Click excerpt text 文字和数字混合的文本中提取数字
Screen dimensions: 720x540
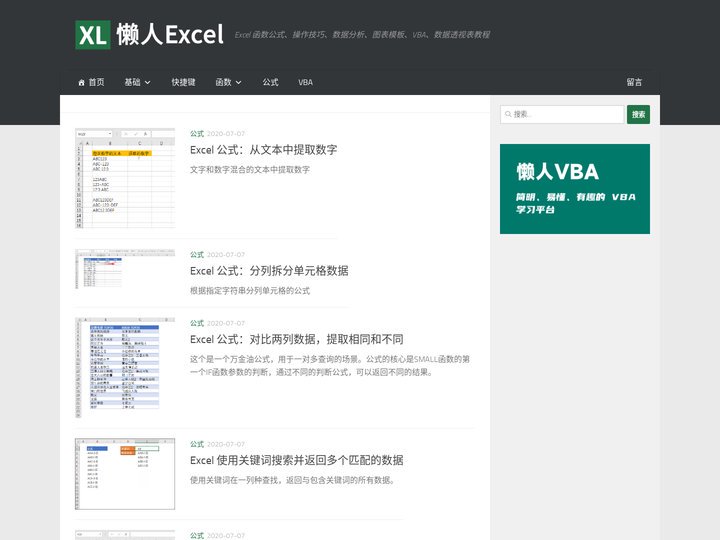click(x=250, y=169)
